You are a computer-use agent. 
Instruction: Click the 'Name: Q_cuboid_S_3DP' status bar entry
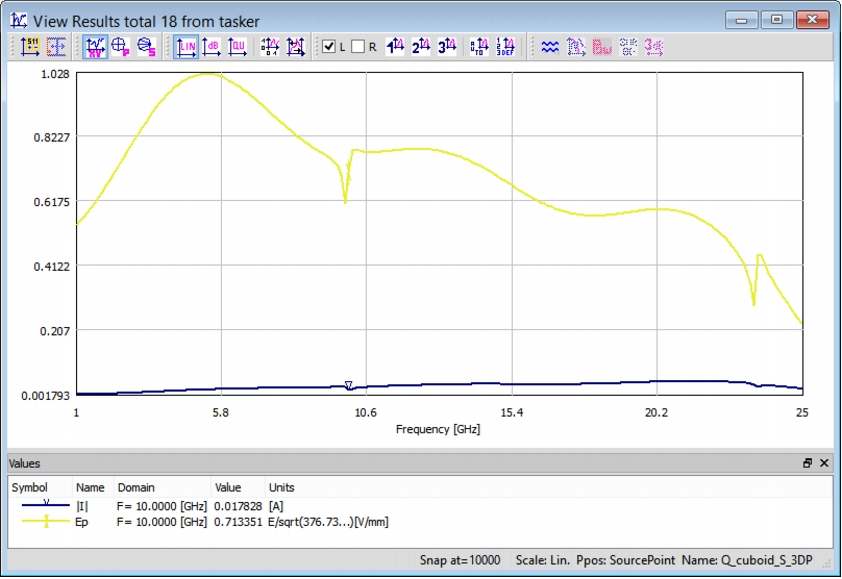tap(747, 560)
